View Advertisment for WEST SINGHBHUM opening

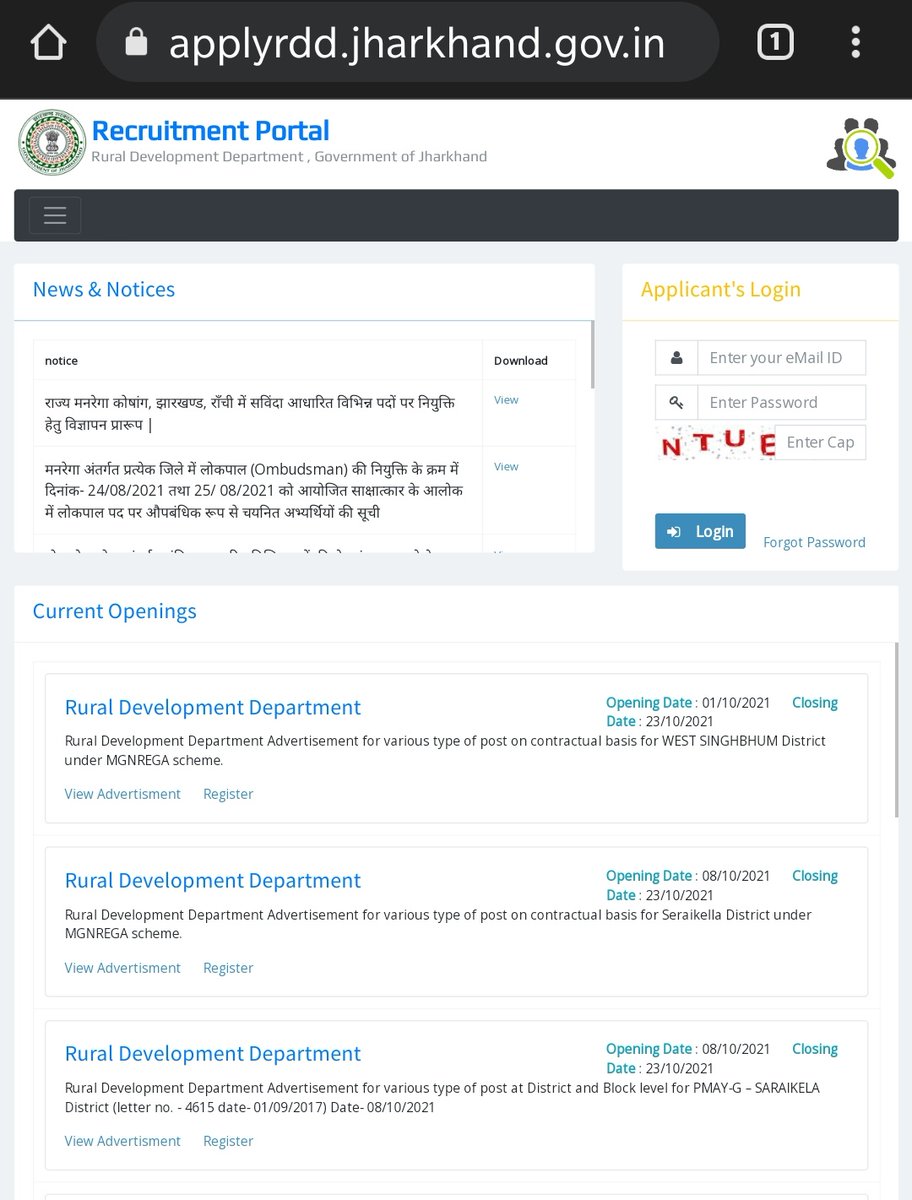pyautogui.click(x=122, y=794)
